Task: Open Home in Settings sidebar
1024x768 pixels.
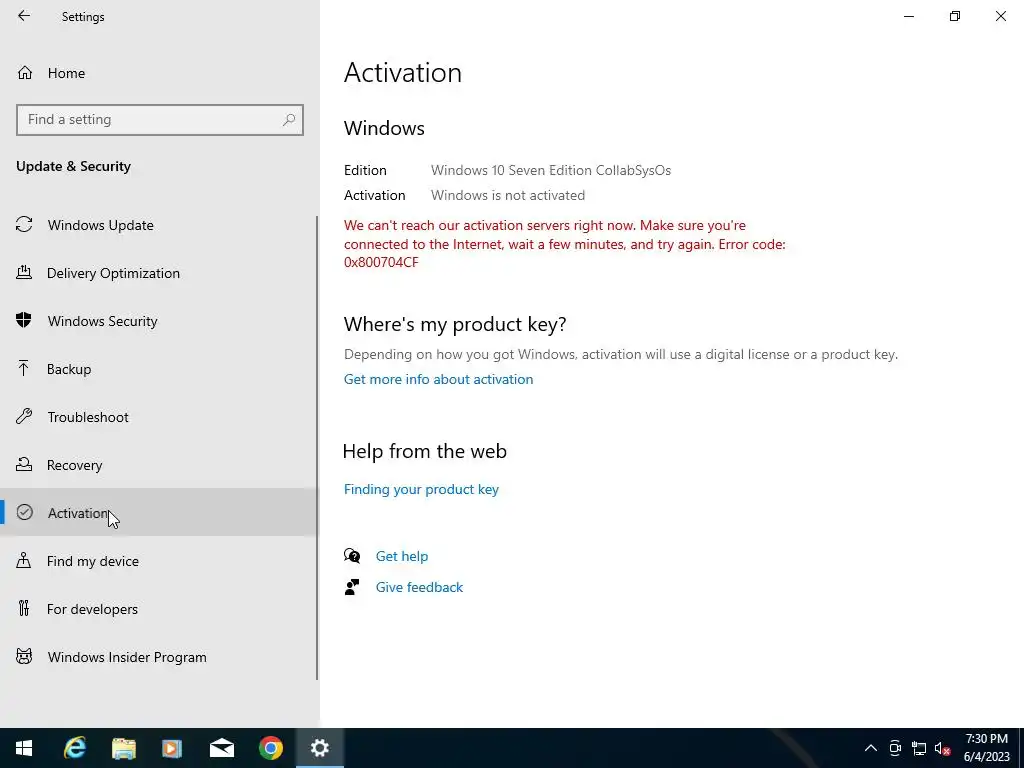Action: pyautogui.click(x=160, y=73)
